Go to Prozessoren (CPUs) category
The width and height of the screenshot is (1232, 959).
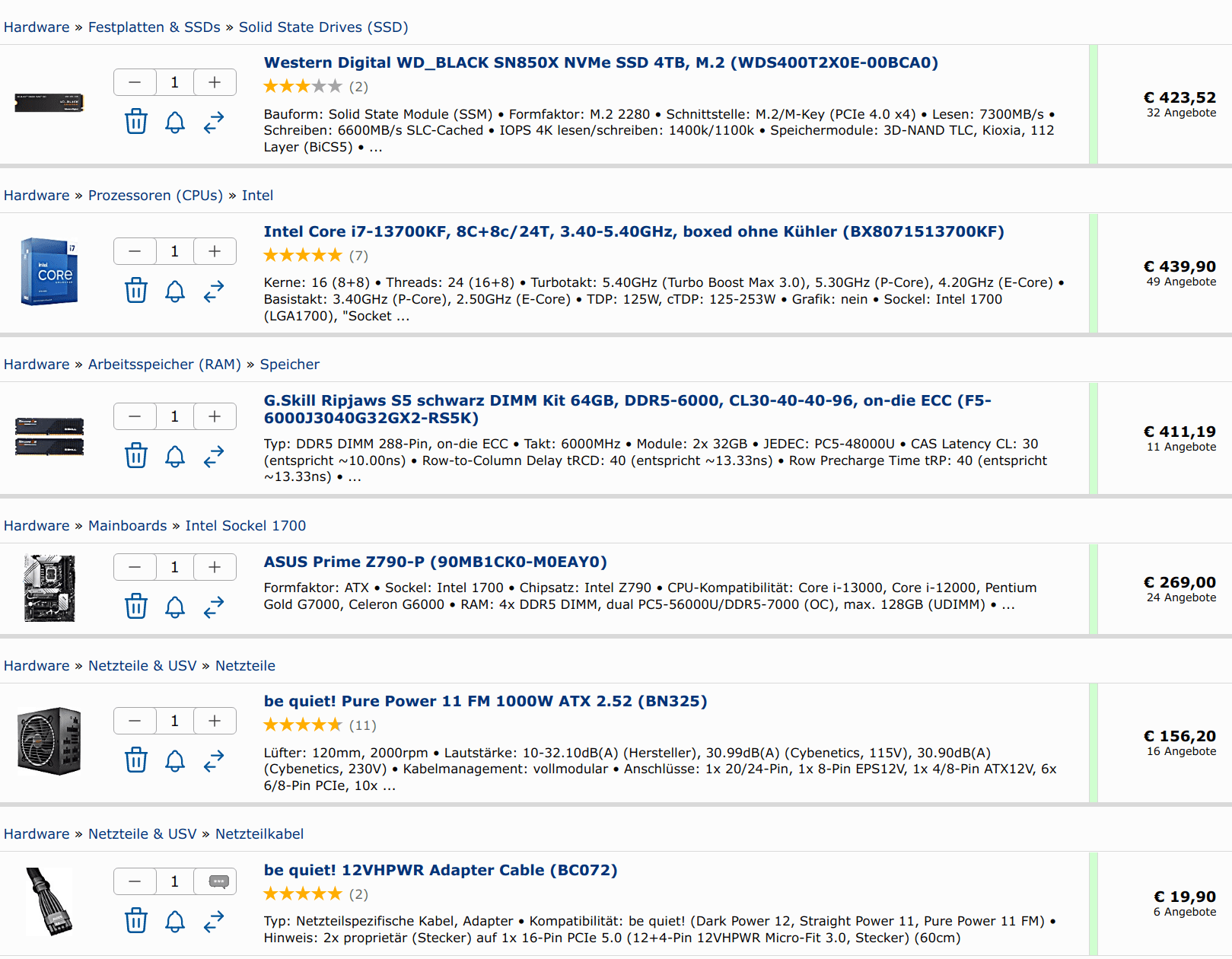(x=156, y=196)
